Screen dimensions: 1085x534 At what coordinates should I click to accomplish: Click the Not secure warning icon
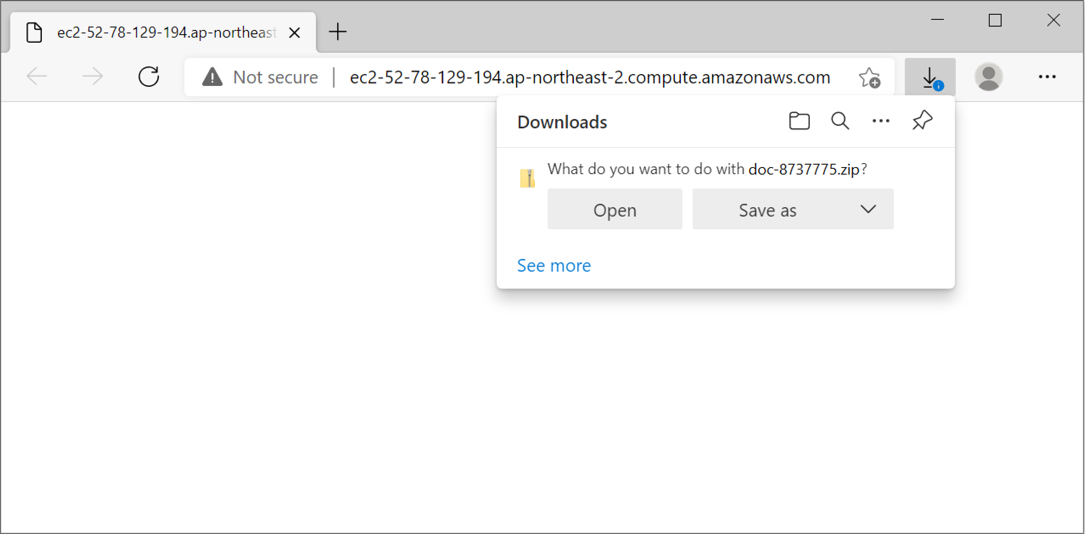[x=212, y=77]
